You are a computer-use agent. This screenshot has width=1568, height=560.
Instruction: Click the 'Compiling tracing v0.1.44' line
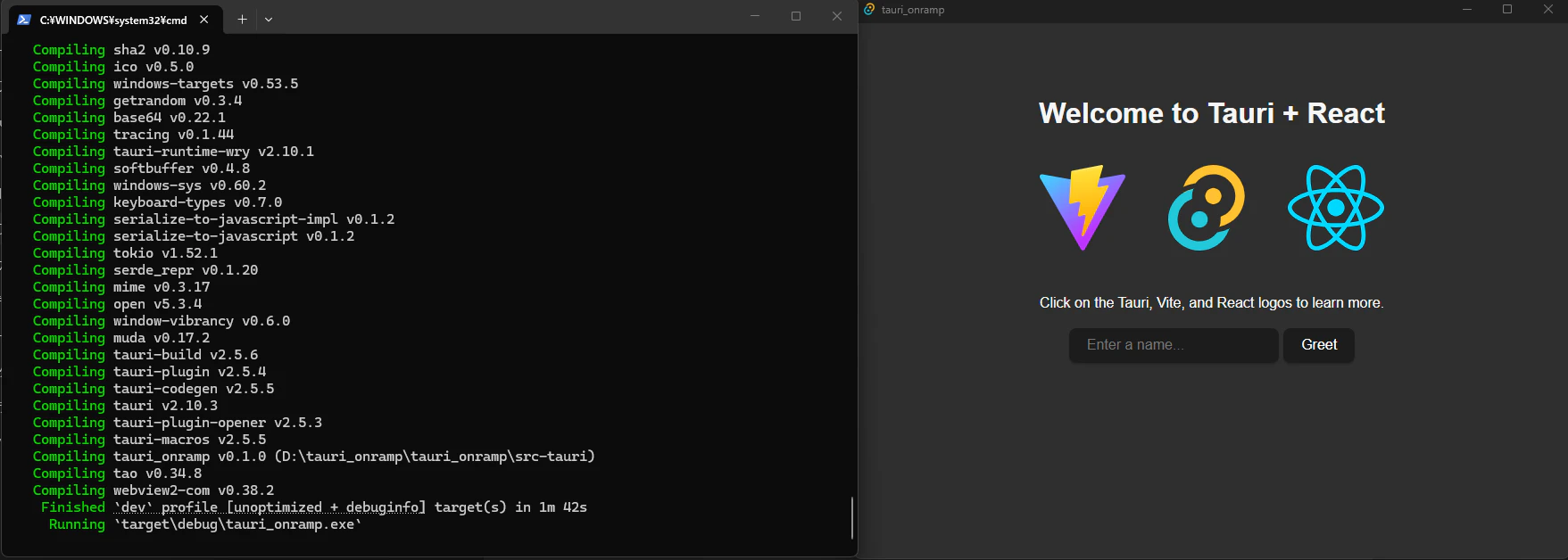pyautogui.click(x=134, y=135)
